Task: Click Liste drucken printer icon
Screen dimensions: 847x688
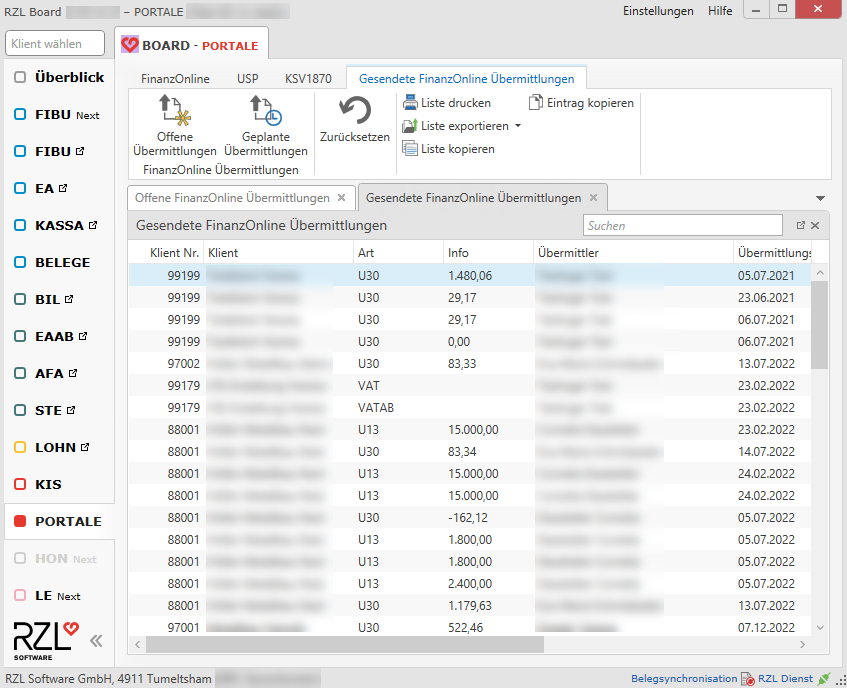Action: tap(410, 103)
